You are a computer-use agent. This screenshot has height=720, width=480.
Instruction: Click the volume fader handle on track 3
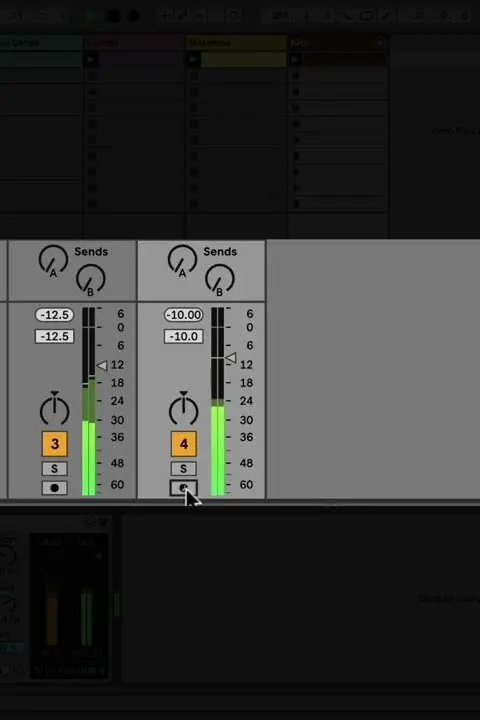(102, 366)
